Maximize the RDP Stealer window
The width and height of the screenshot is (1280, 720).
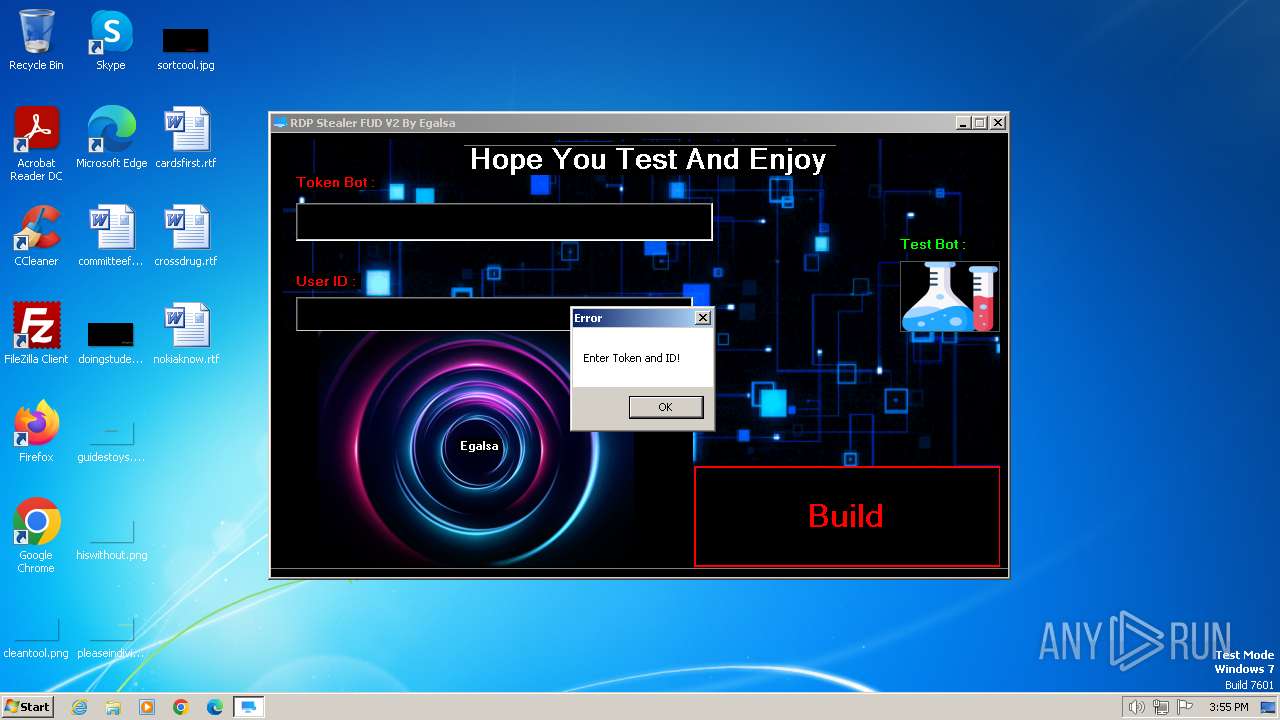(980, 123)
